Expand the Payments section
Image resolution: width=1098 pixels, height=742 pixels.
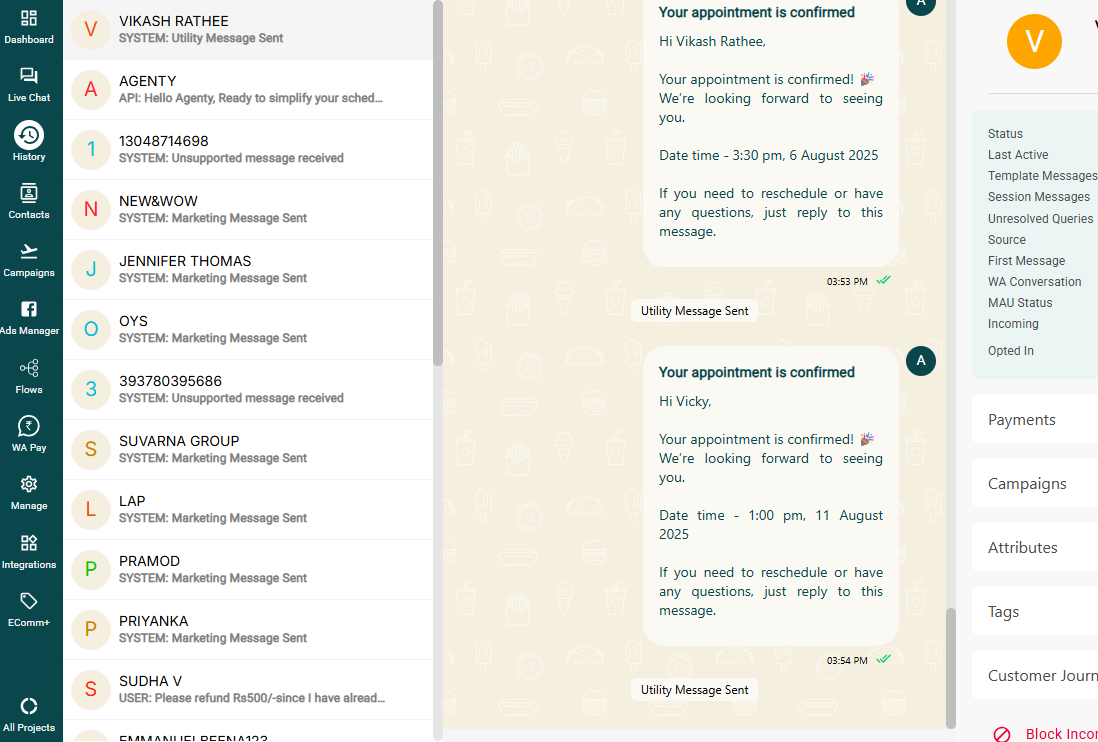pos(1035,419)
